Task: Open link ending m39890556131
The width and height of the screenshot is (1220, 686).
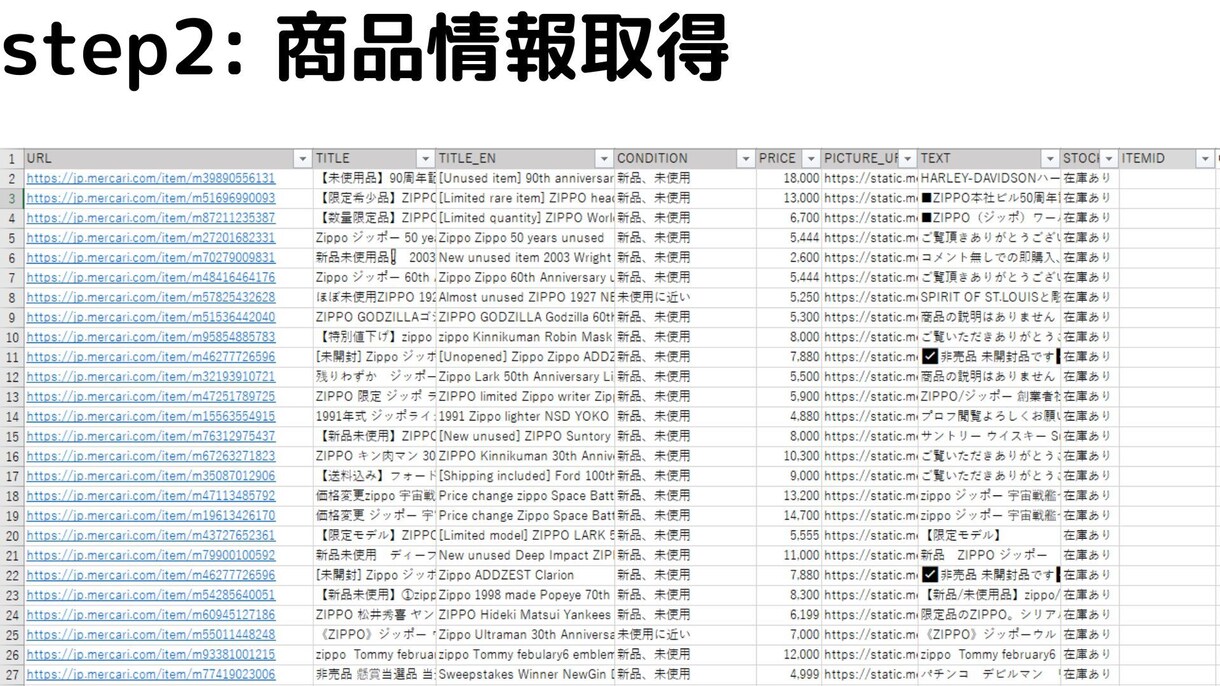Action: (151, 178)
